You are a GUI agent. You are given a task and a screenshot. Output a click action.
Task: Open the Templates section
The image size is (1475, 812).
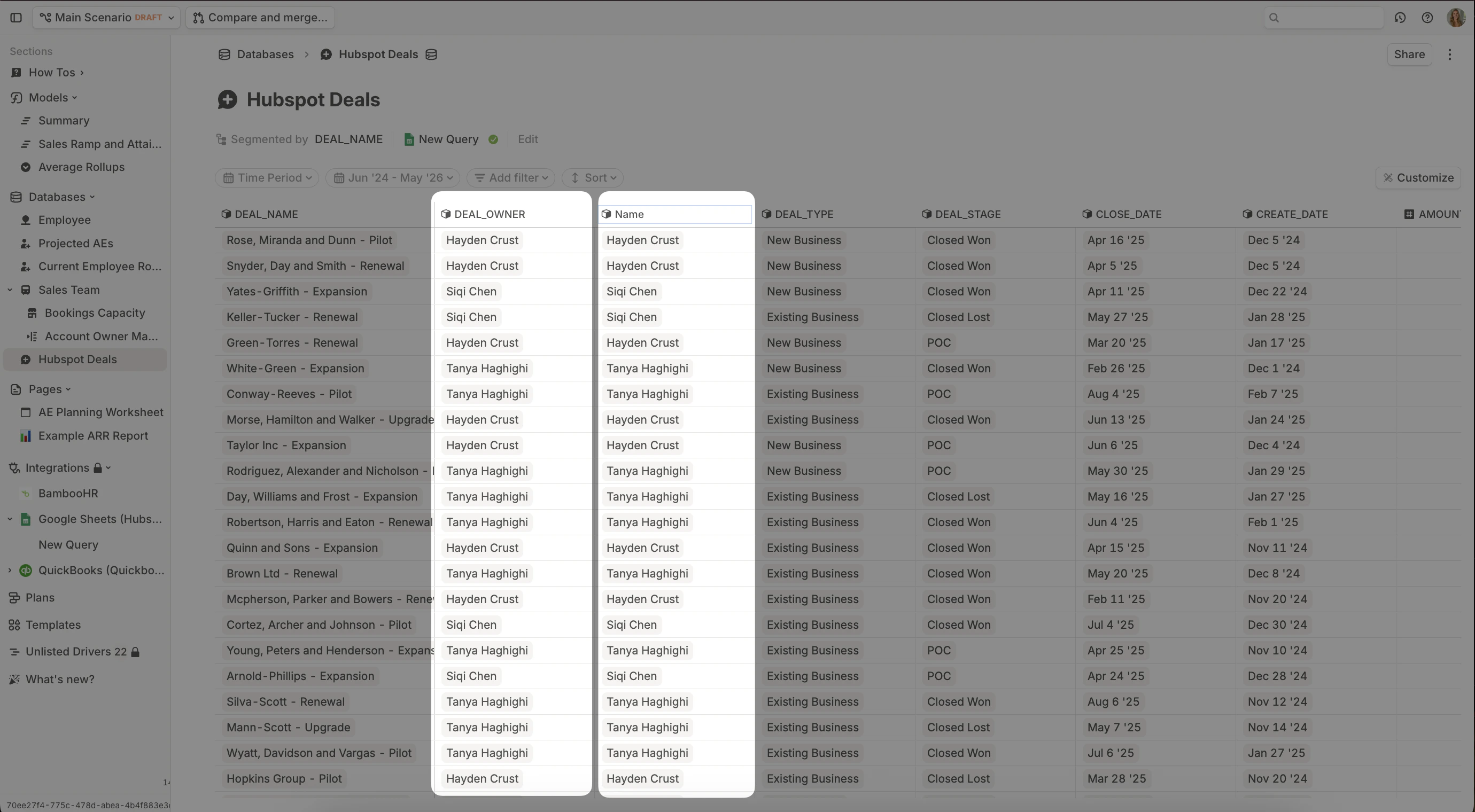(54, 625)
